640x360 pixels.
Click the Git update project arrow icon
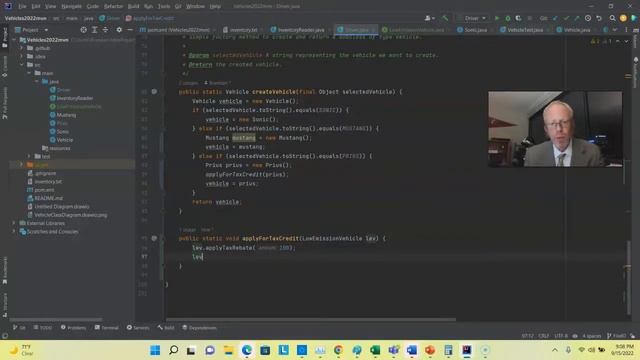(x=555, y=18)
